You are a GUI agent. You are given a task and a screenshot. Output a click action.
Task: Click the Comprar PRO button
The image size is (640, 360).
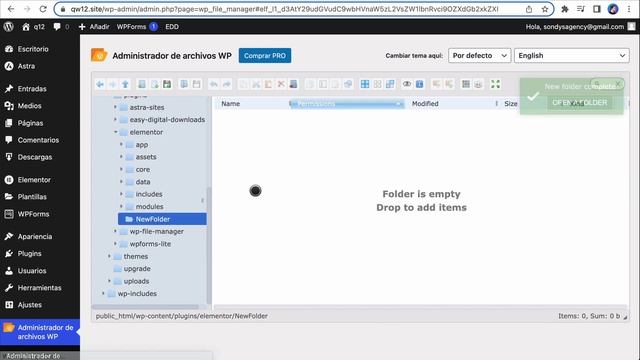[265, 56]
